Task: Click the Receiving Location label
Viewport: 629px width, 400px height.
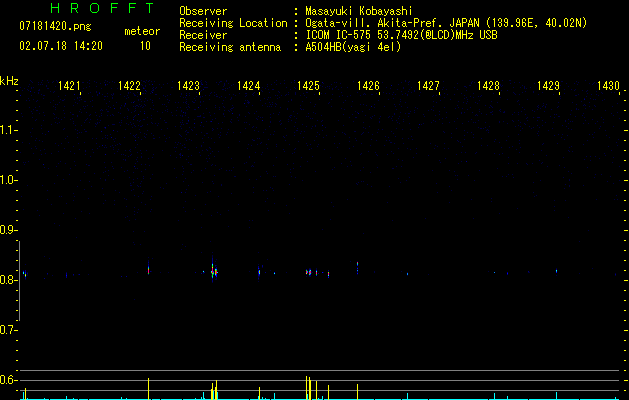Action: (233, 23)
